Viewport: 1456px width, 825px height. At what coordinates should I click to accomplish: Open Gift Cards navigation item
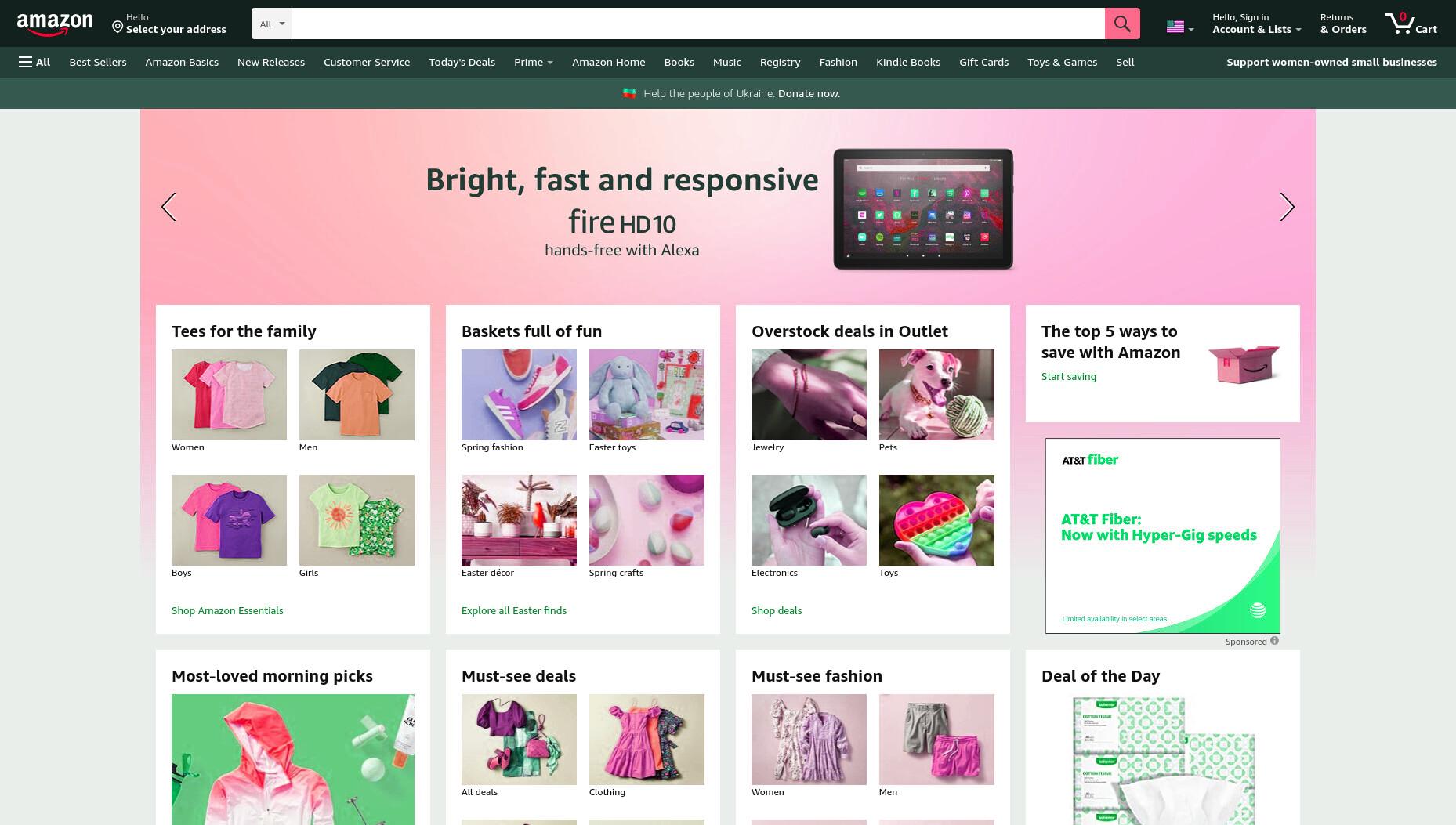coord(983,62)
